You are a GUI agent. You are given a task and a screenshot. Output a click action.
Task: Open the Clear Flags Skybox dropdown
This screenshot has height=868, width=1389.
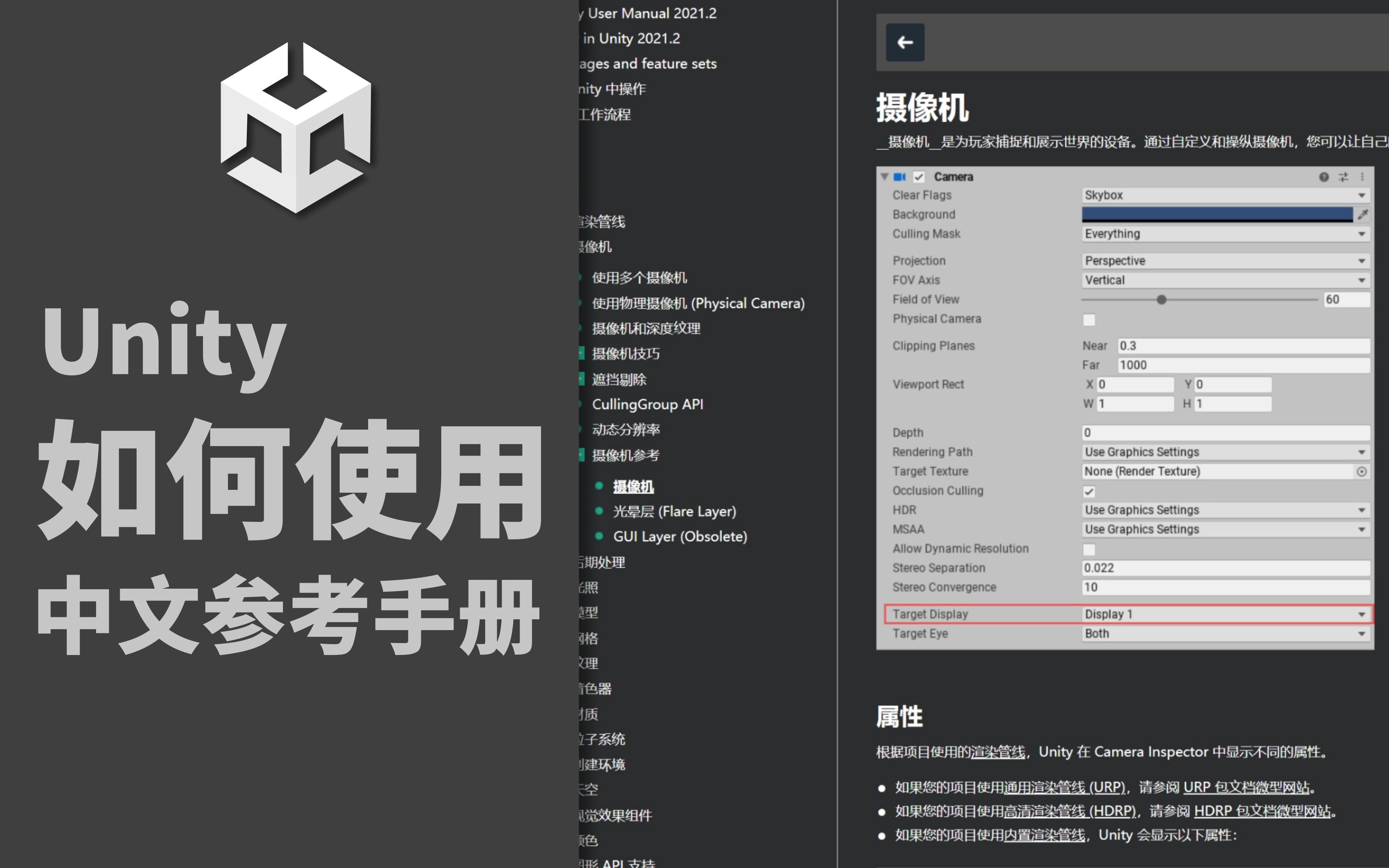1225,195
